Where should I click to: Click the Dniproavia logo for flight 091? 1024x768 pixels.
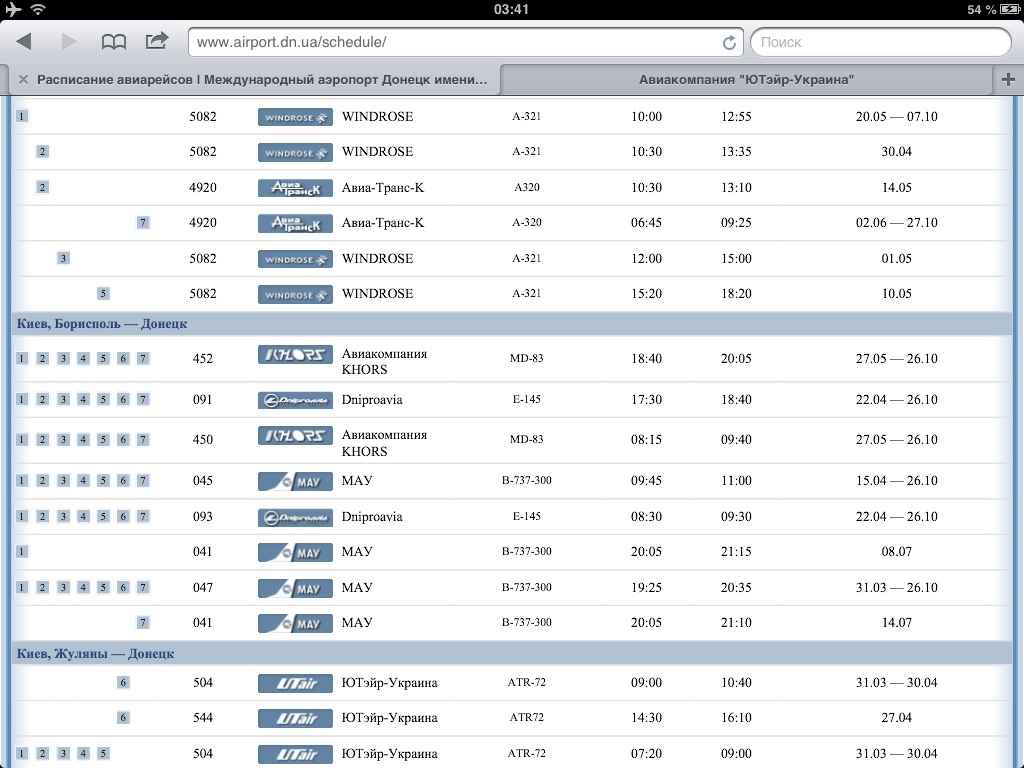click(295, 400)
